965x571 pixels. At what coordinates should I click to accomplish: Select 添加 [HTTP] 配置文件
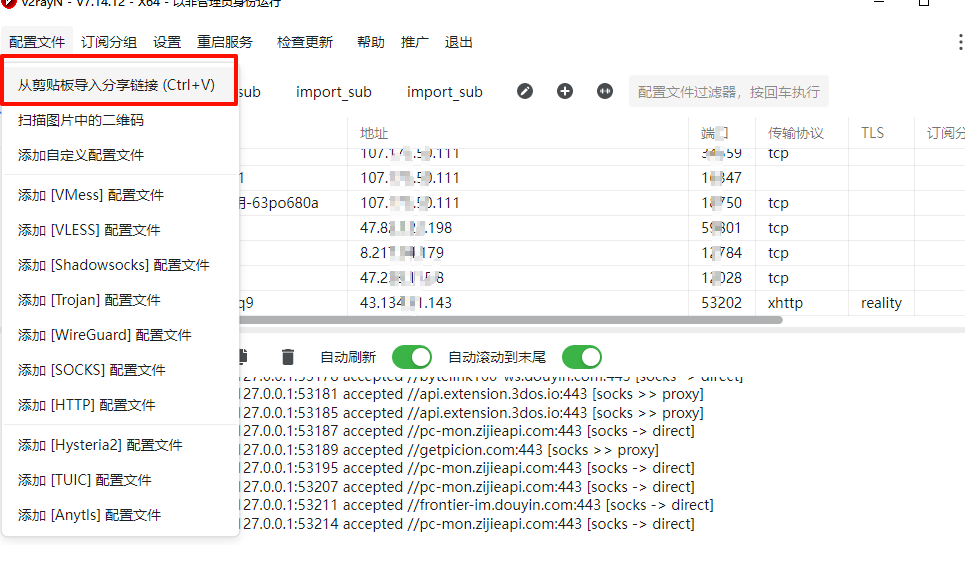[120, 405]
